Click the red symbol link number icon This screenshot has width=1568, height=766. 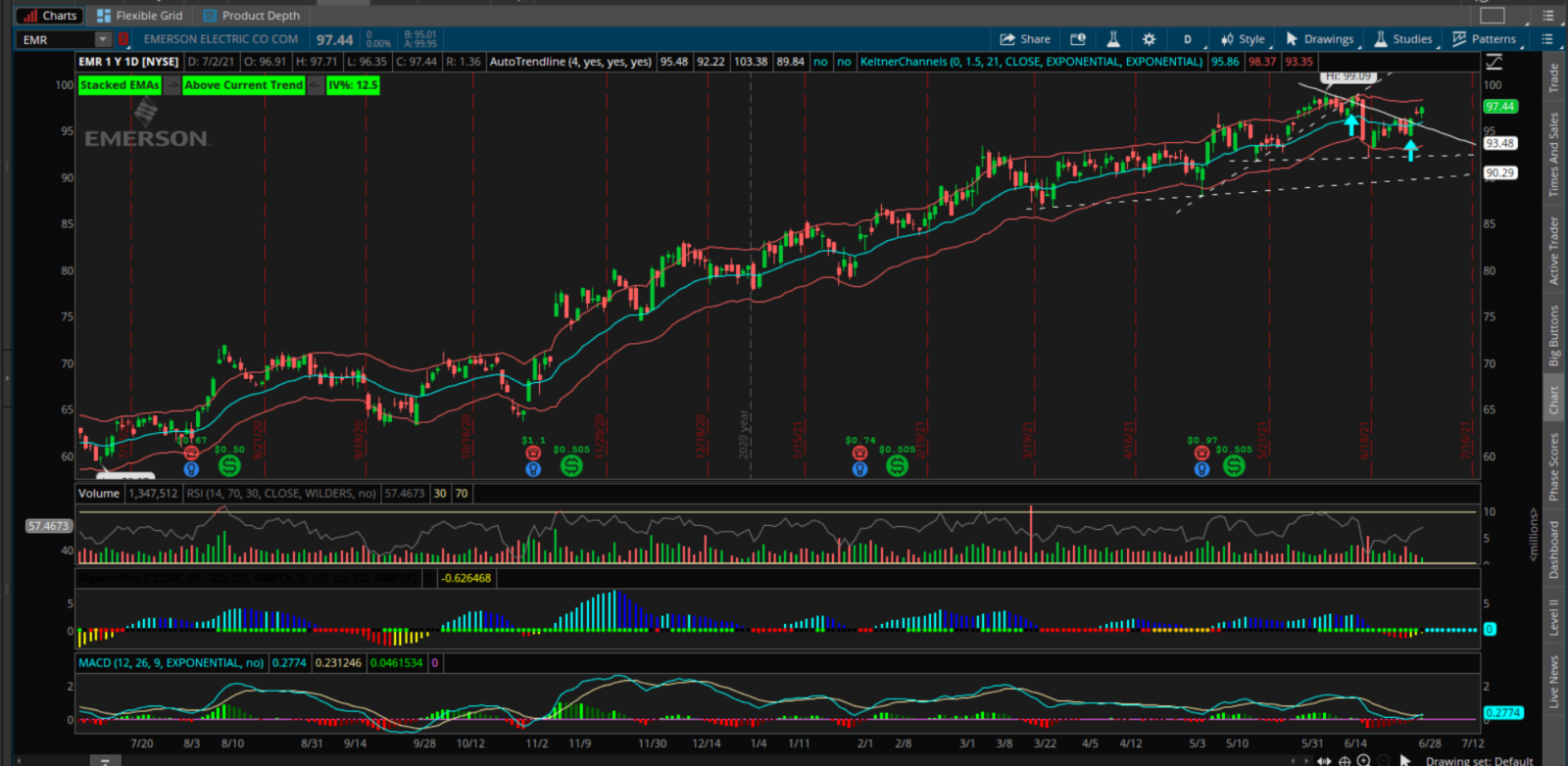[123, 39]
